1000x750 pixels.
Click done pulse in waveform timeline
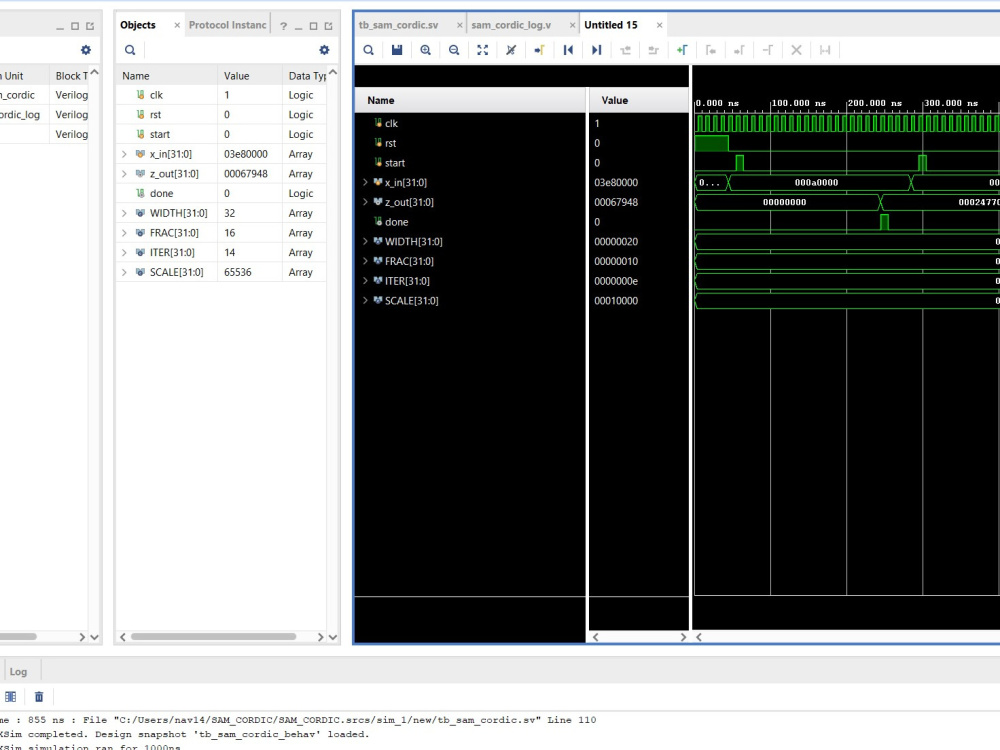tap(884, 221)
